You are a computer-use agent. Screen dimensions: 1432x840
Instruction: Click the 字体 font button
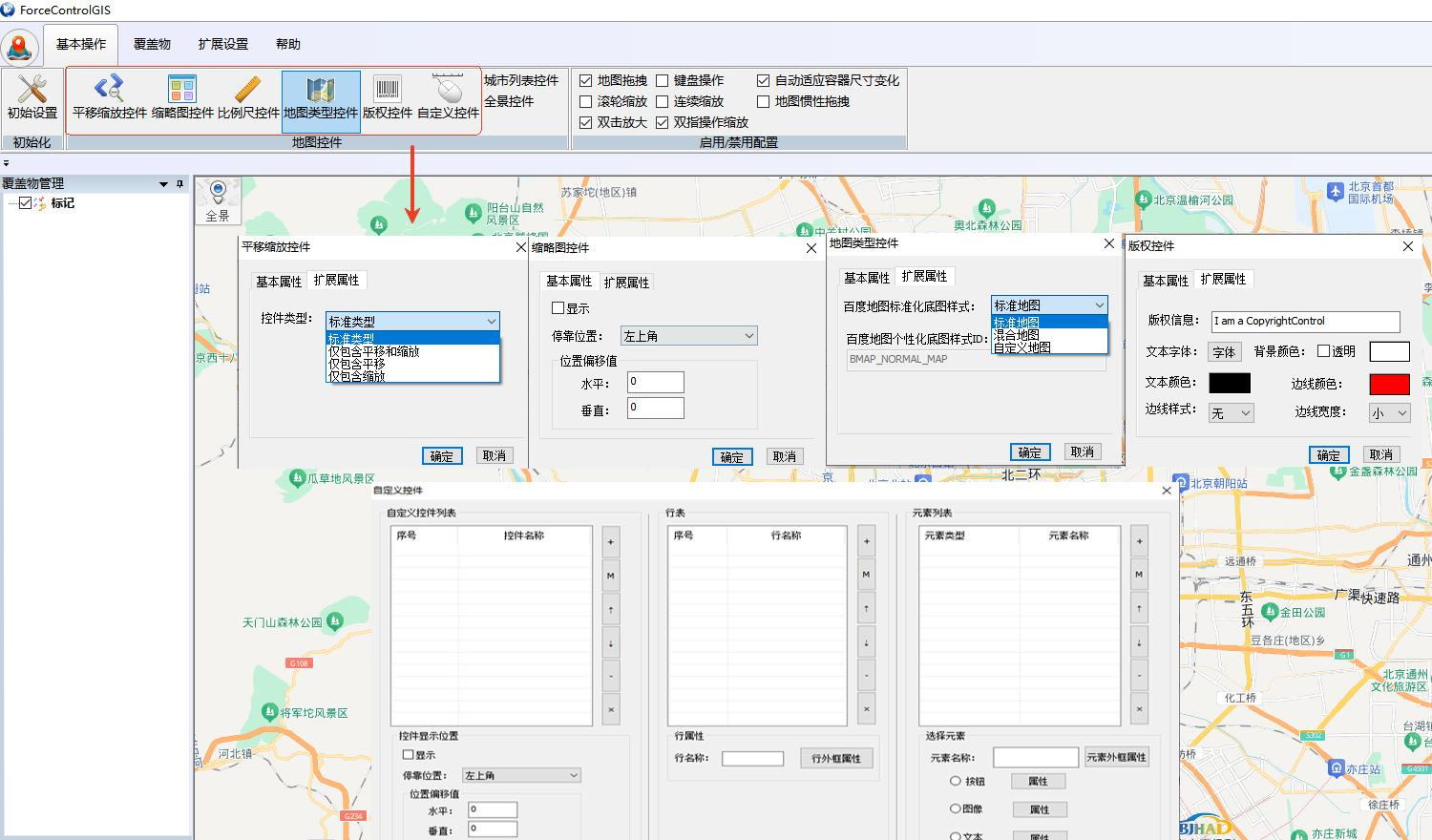click(x=1224, y=352)
